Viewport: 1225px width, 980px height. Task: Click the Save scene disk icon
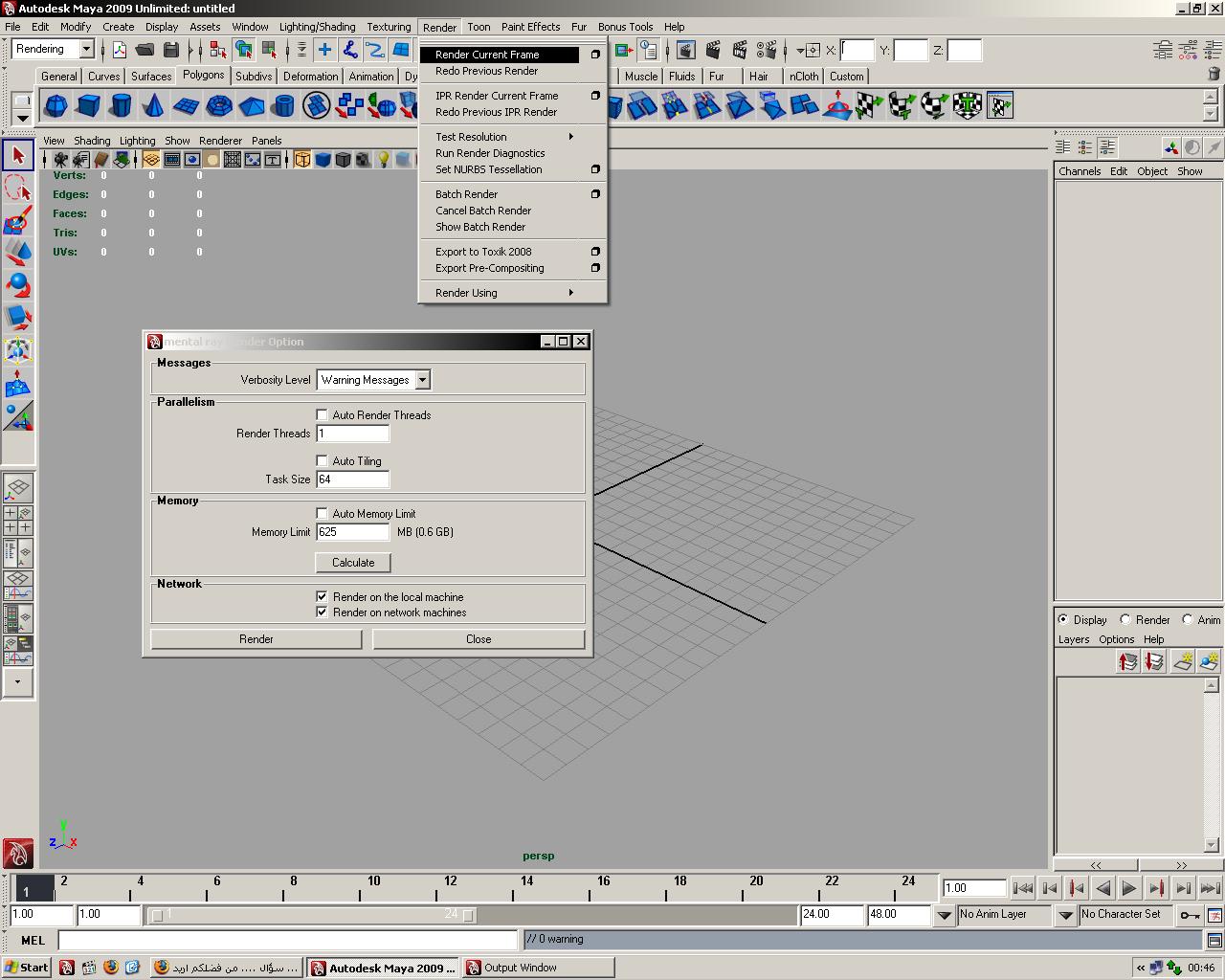(171, 50)
